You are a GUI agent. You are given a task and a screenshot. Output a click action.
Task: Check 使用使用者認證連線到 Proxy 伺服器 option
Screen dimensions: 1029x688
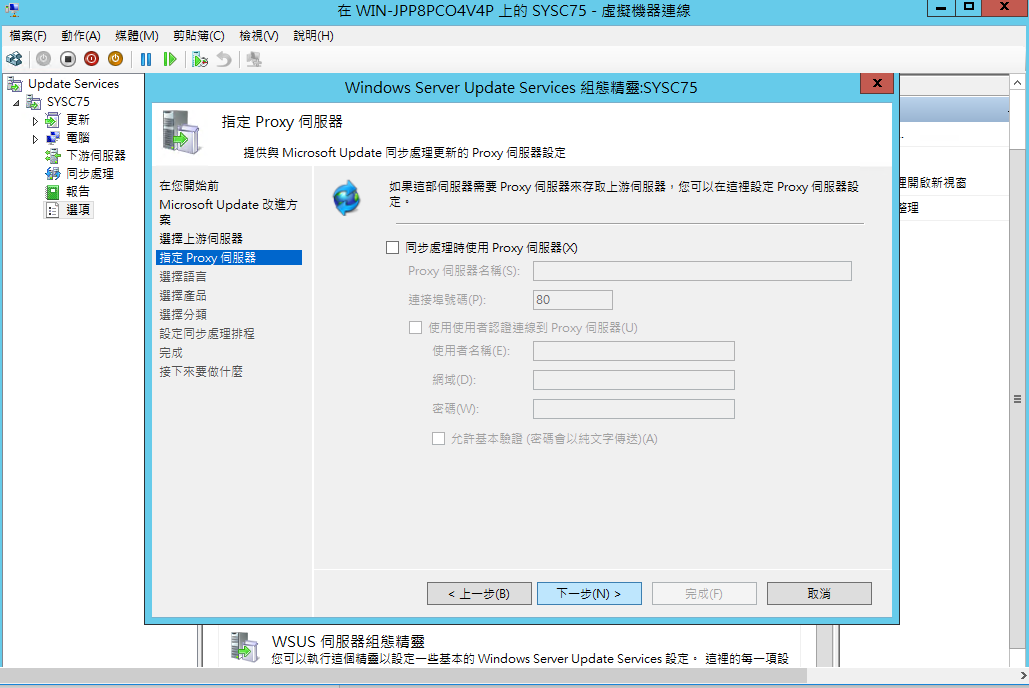click(x=415, y=328)
